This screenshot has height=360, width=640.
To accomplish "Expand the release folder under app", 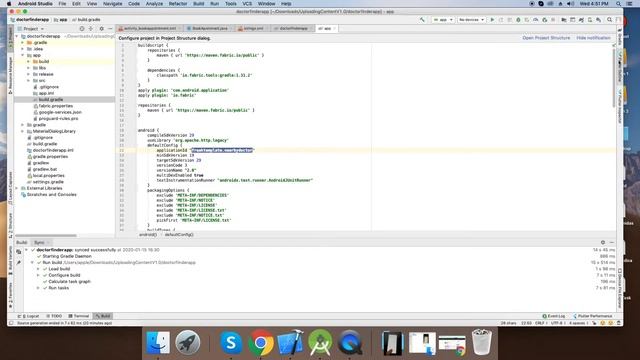I will pyautogui.click(x=29, y=74).
